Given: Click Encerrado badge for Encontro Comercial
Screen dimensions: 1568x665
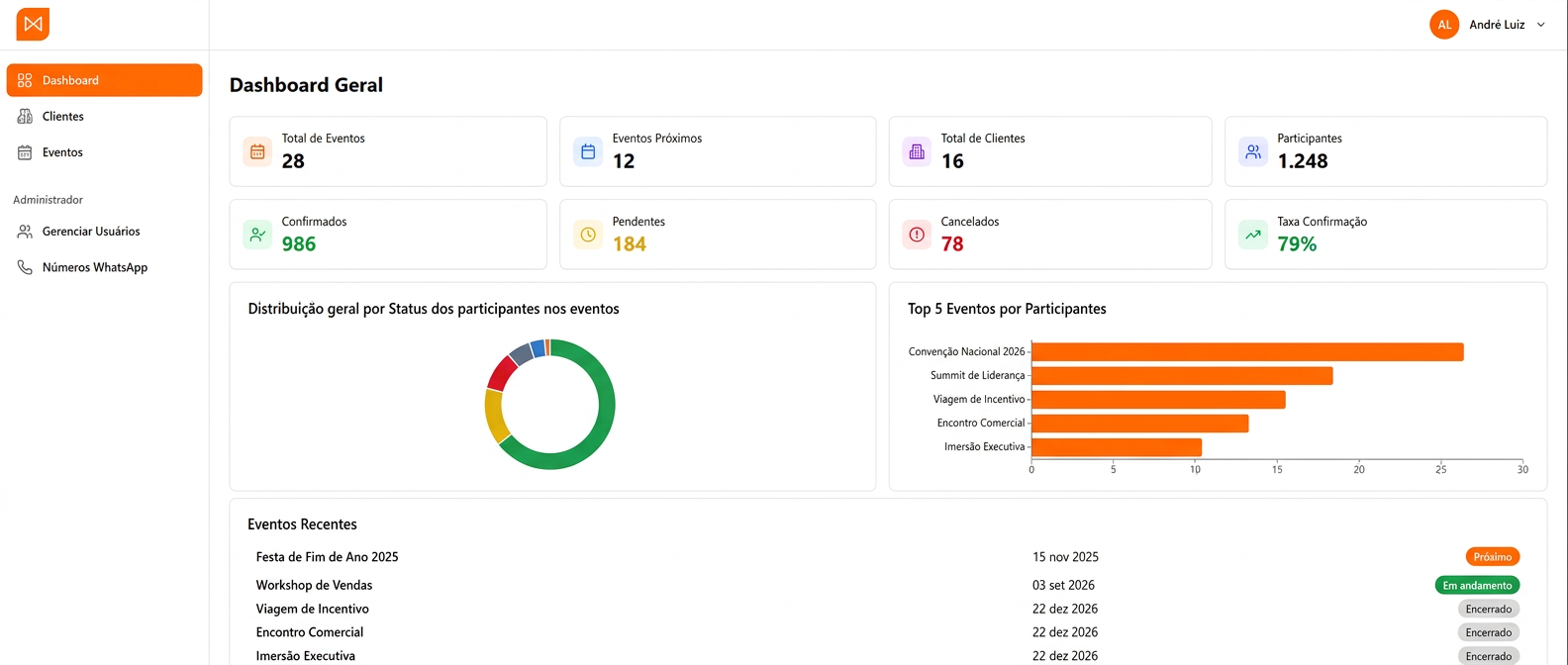Looking at the screenshot, I should (x=1489, y=632).
